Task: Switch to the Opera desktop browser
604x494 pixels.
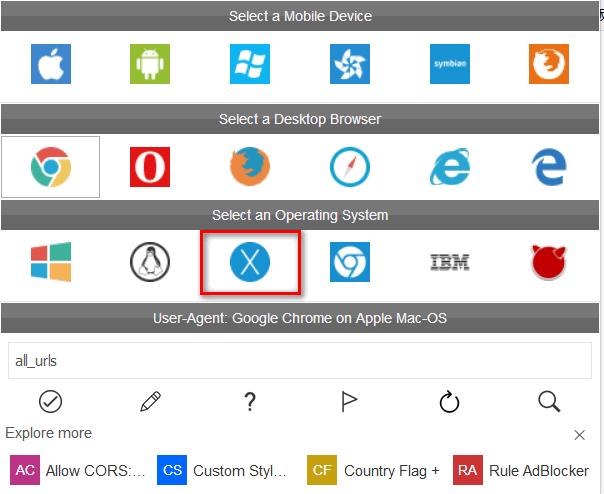Action: point(150,167)
